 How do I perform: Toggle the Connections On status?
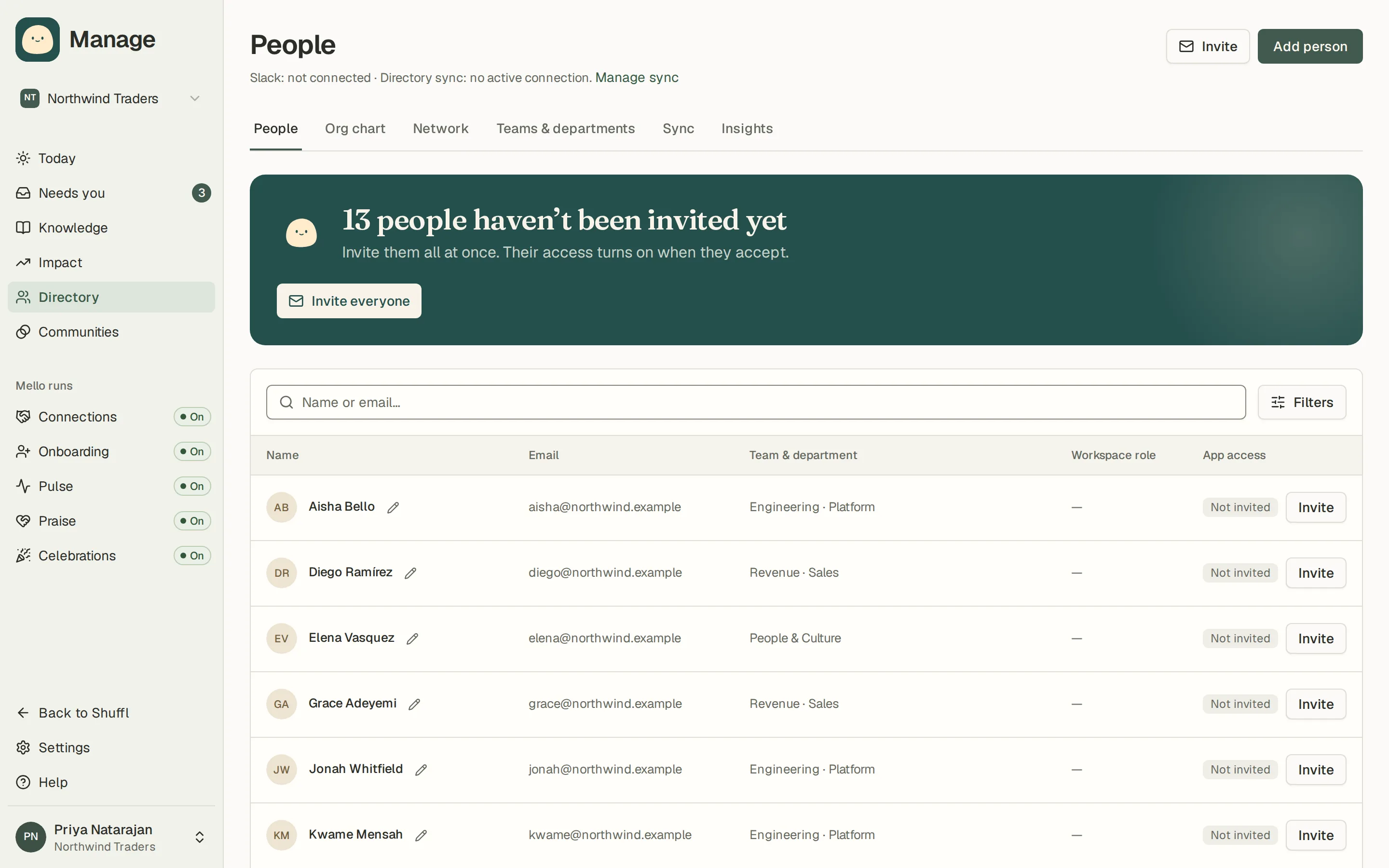[192, 417]
